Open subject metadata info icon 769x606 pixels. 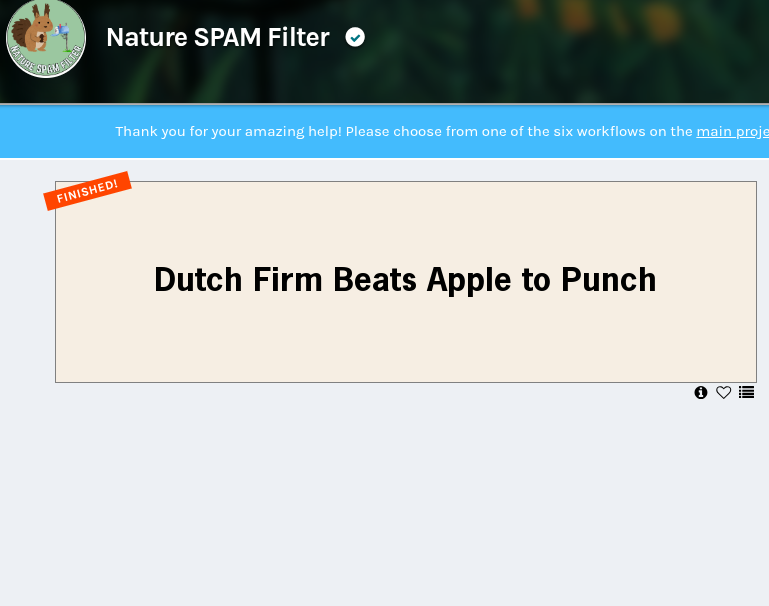point(700,392)
